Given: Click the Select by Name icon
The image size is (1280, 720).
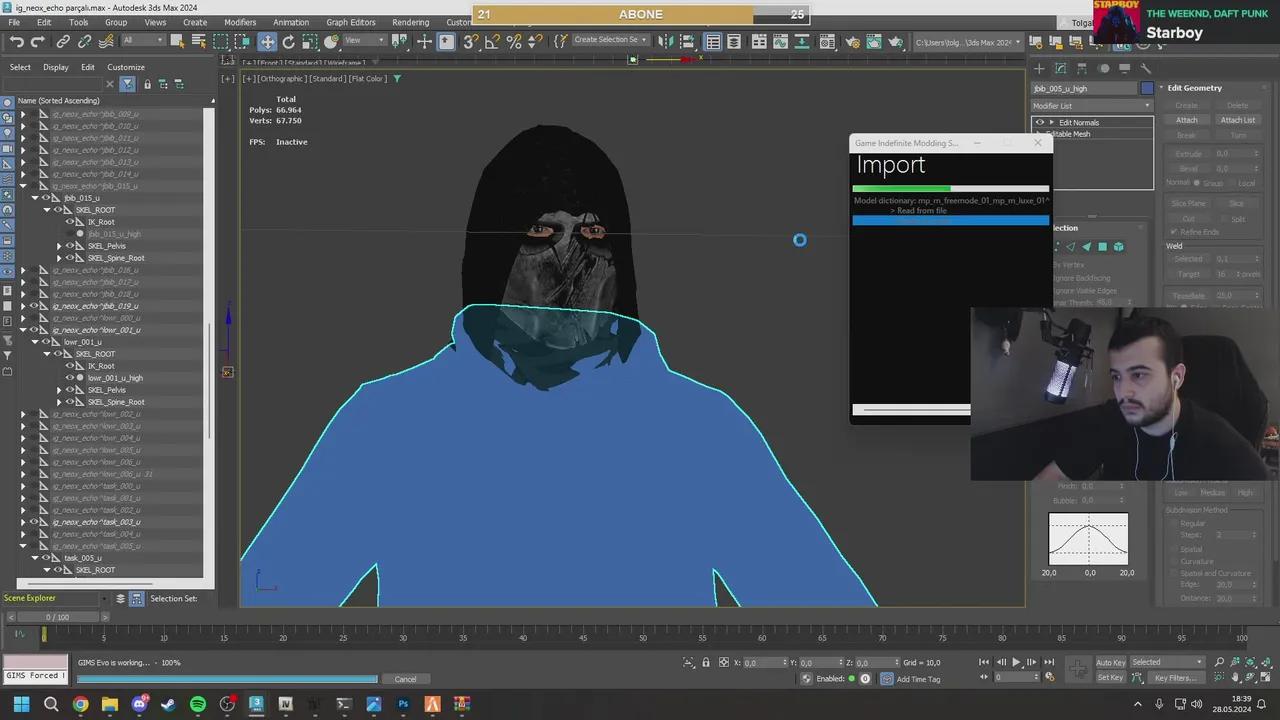Looking at the screenshot, I should [198, 41].
